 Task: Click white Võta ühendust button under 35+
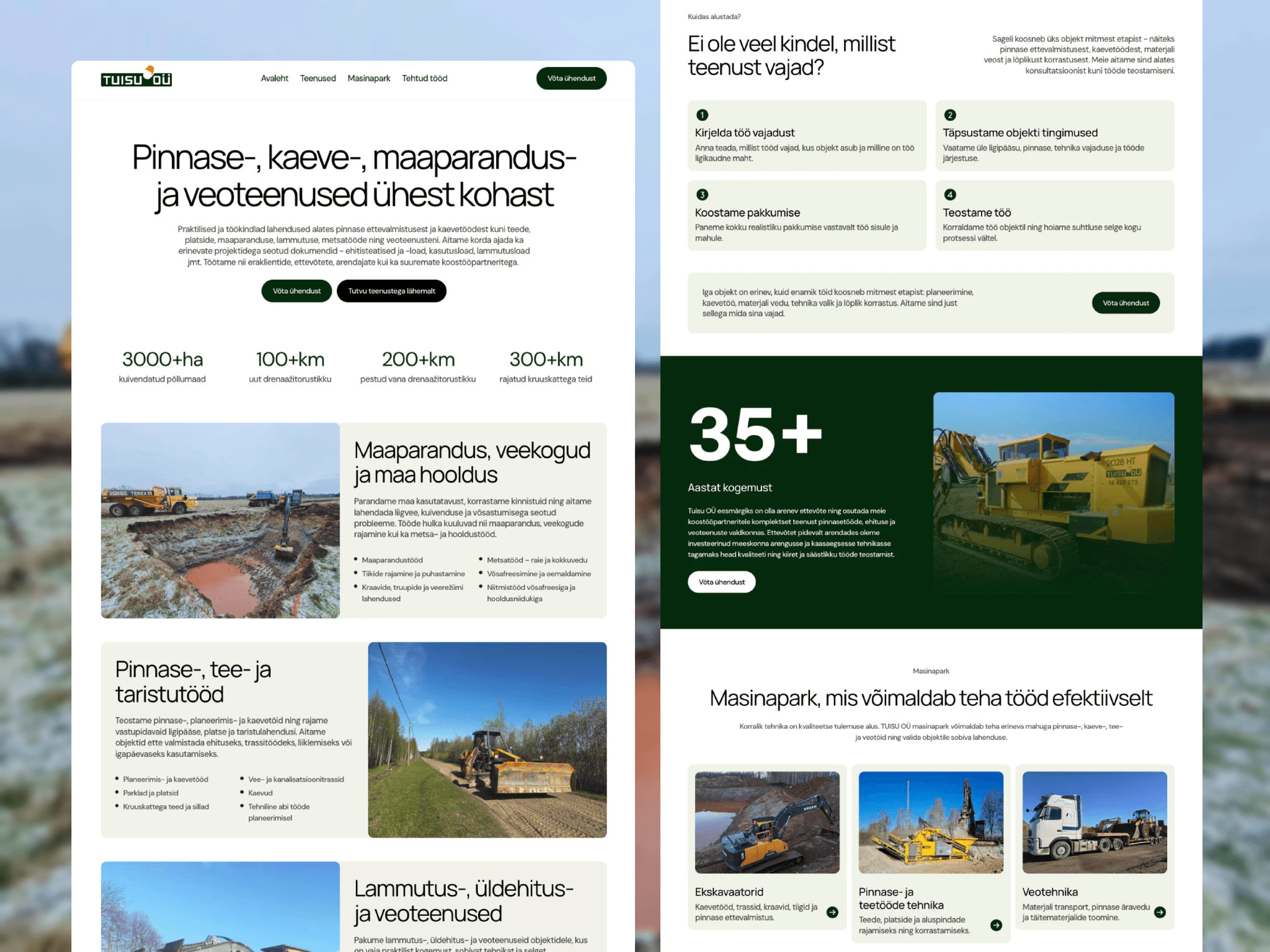coord(721,582)
